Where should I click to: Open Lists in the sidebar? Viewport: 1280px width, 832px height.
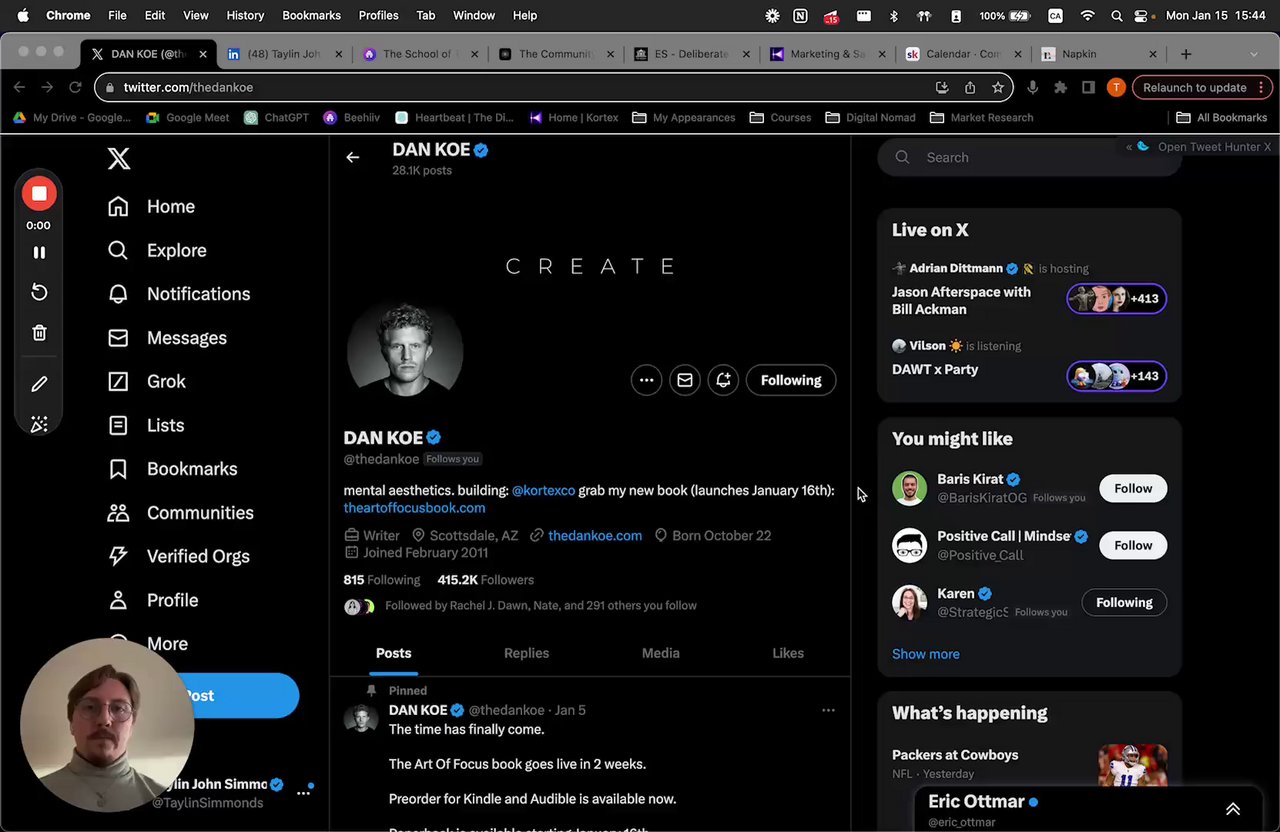point(145,425)
